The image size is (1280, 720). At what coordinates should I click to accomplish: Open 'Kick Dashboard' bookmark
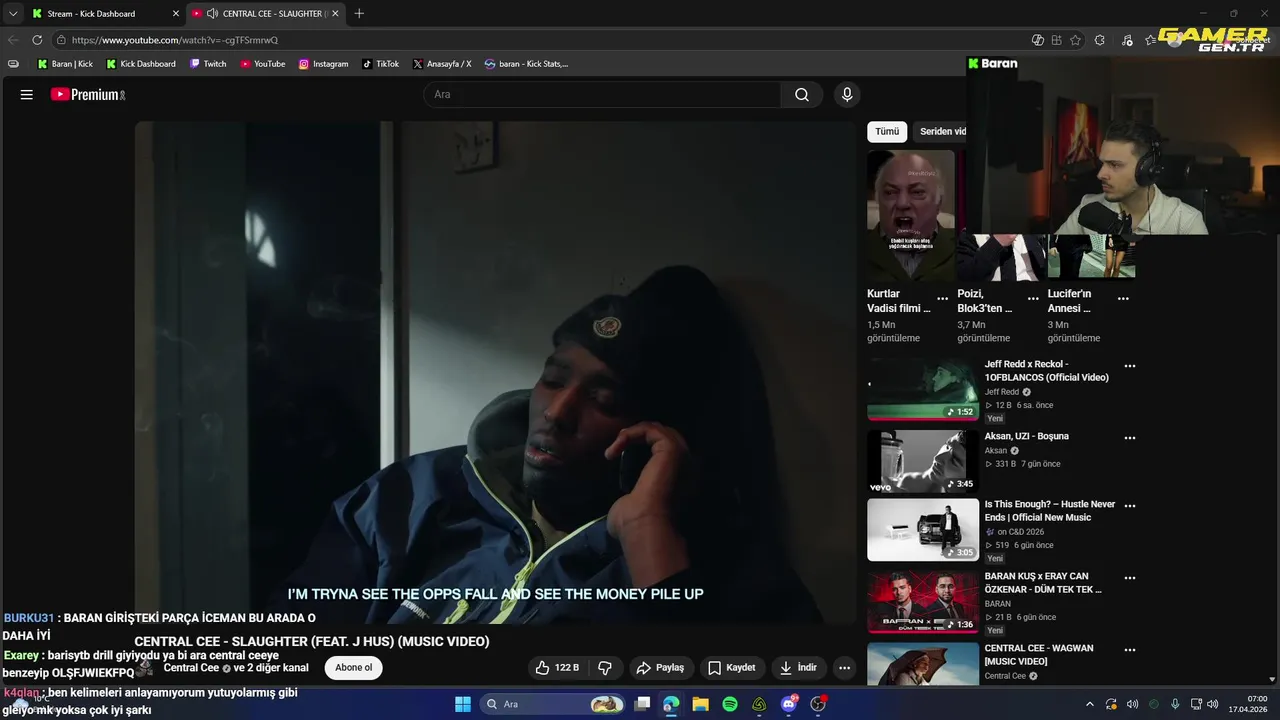tap(141, 64)
